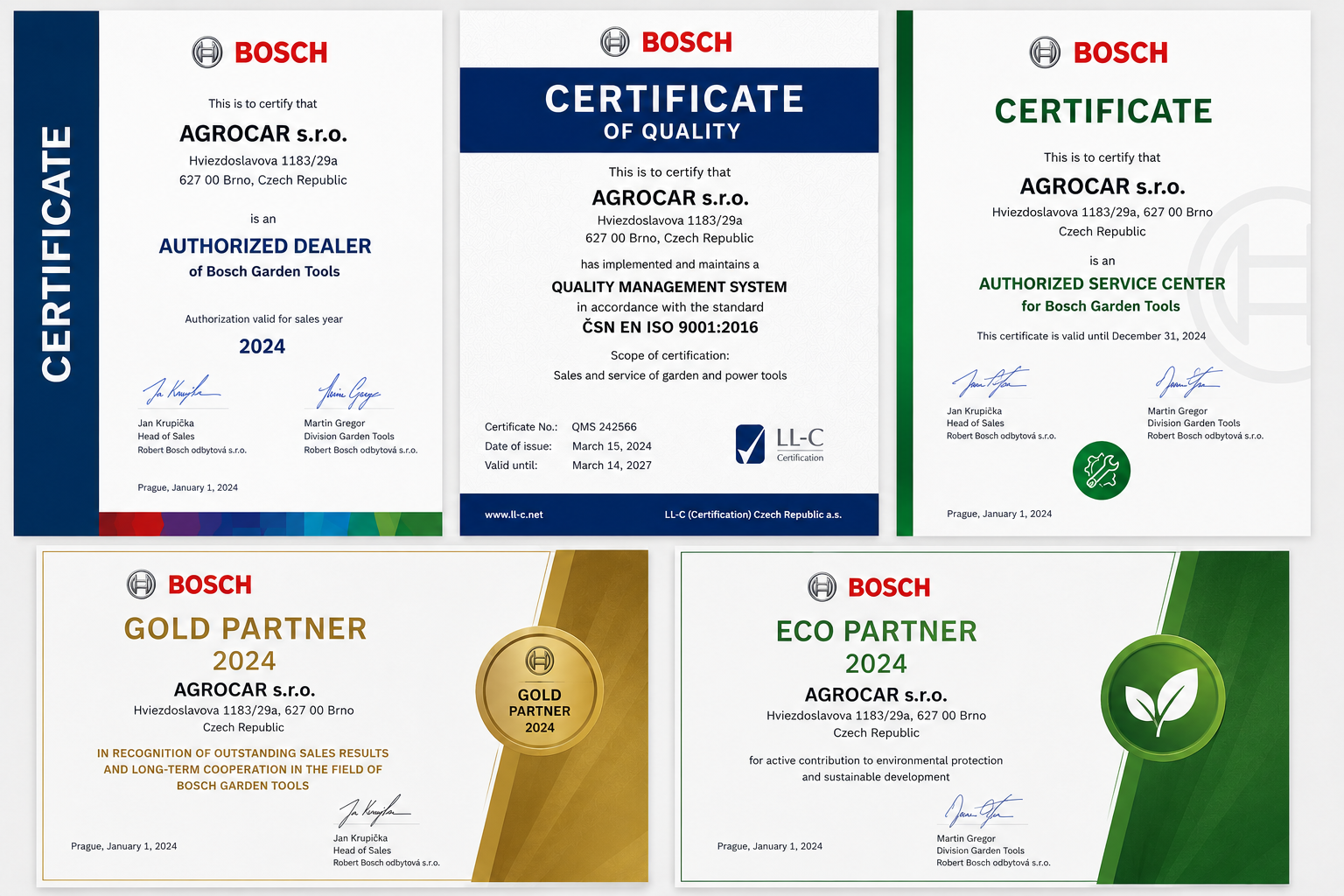Click "for Bosch Garden Tools" on the service certificate

pos(1101,306)
